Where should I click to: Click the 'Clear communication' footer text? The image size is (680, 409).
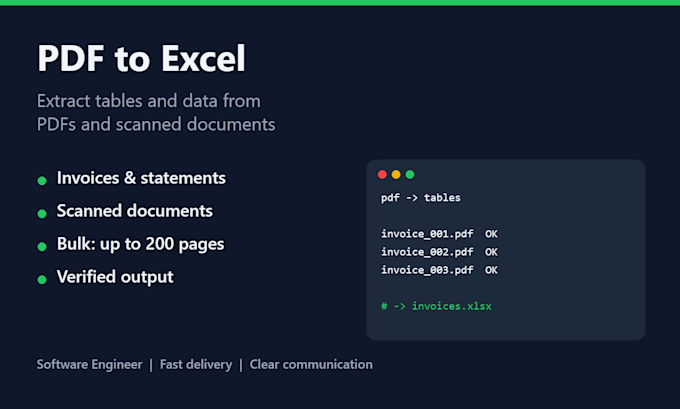(311, 364)
